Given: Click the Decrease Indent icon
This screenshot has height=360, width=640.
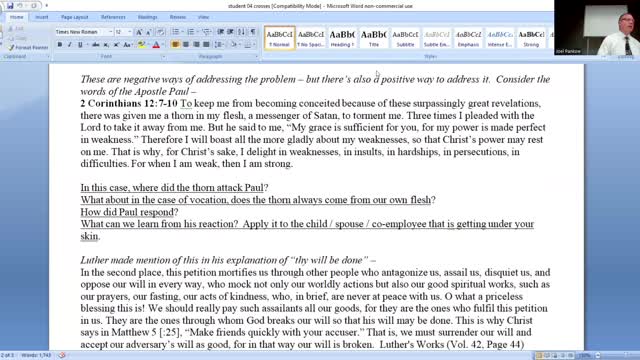Looking at the screenshot, I should click(x=220, y=32).
